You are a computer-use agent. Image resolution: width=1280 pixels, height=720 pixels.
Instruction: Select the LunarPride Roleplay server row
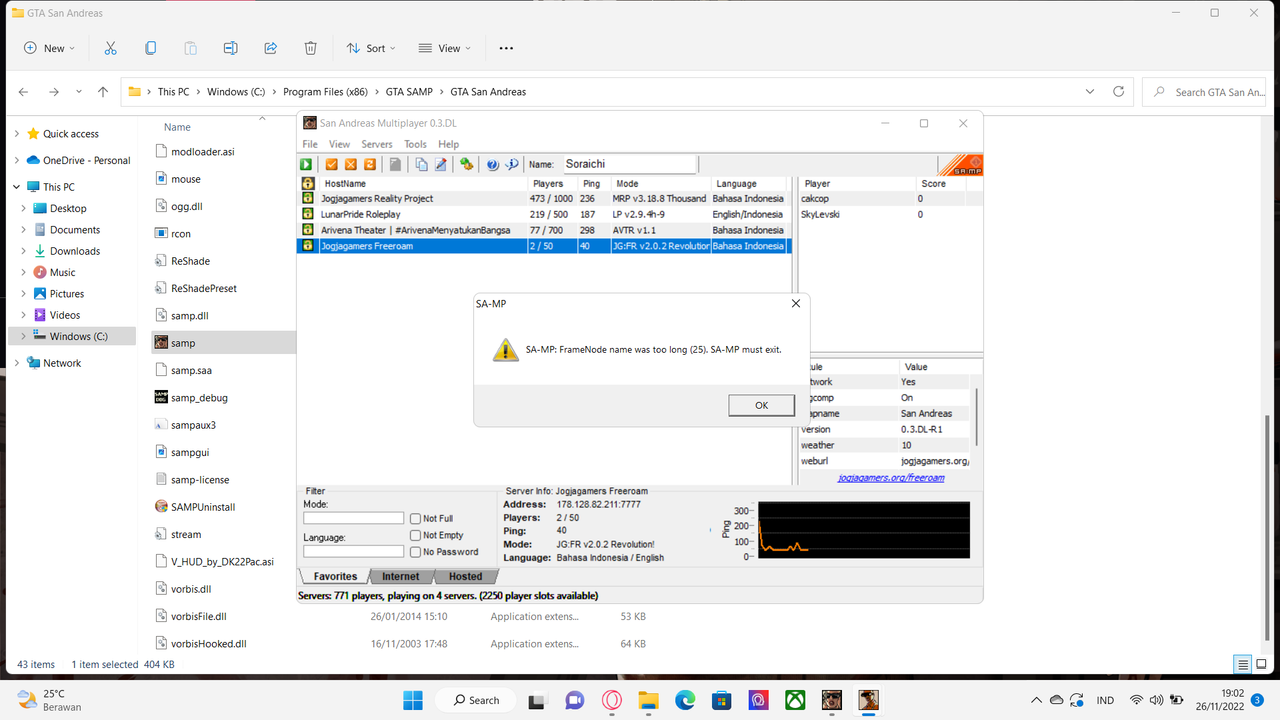tap(544, 214)
